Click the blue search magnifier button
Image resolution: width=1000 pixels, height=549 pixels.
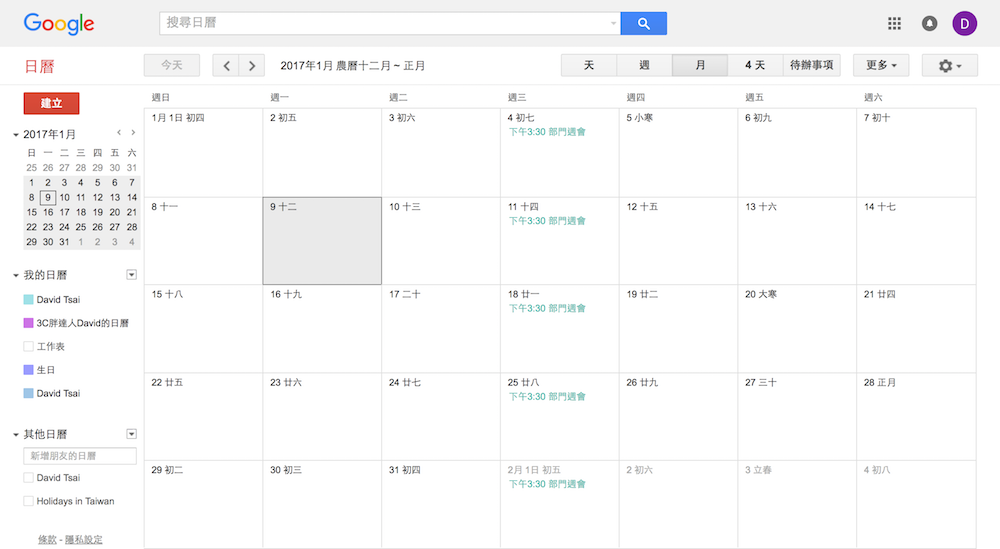pyautogui.click(x=643, y=23)
